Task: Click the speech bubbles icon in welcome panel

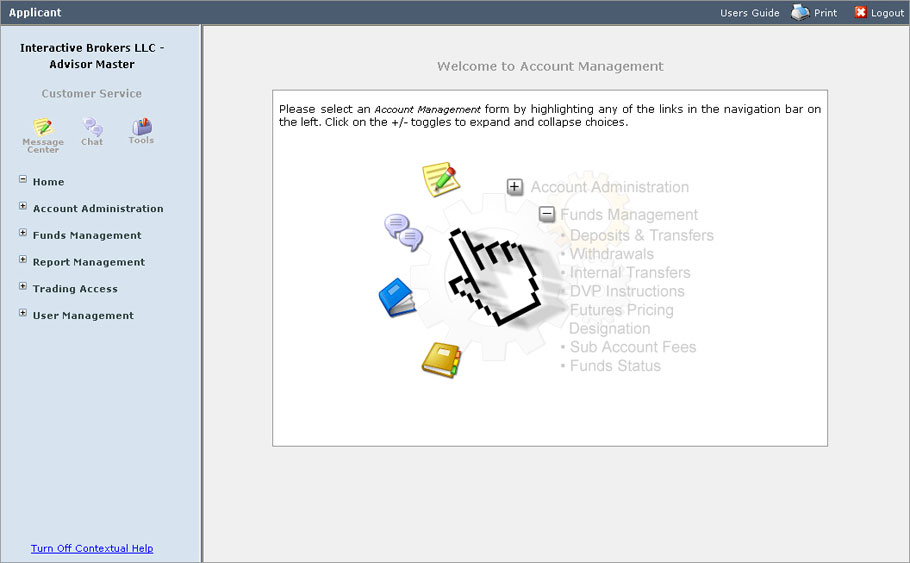Action: (x=403, y=233)
